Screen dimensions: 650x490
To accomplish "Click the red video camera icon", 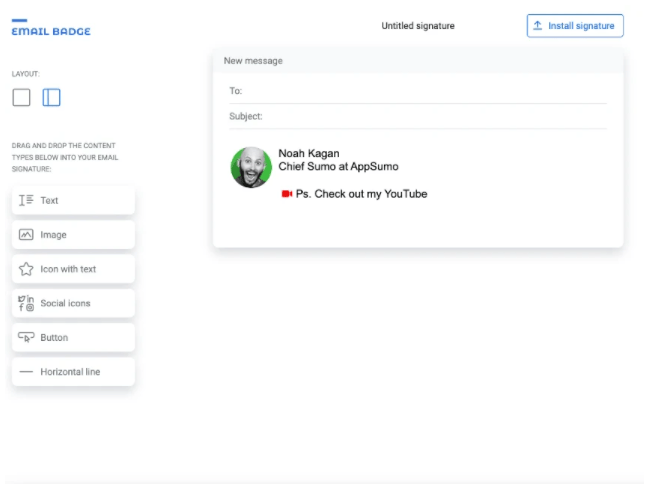I will [x=287, y=194].
